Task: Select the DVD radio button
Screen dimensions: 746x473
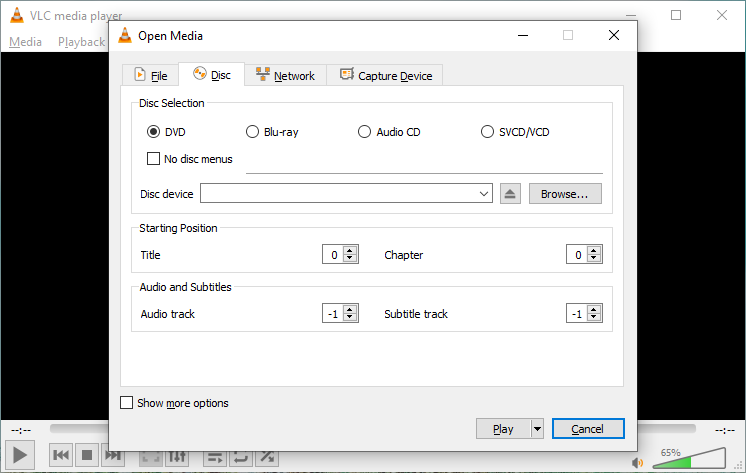Action: click(153, 131)
